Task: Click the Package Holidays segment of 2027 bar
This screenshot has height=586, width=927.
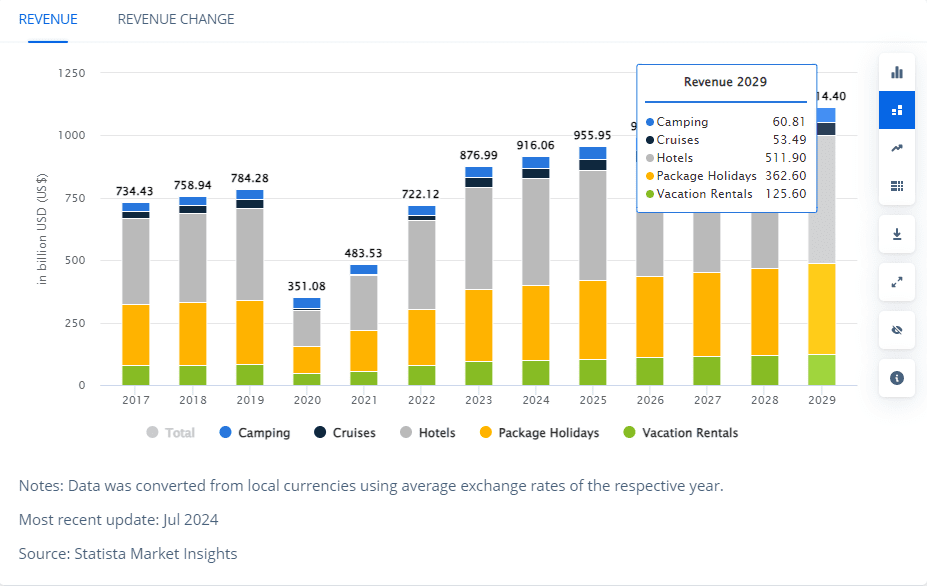Action: pos(707,315)
